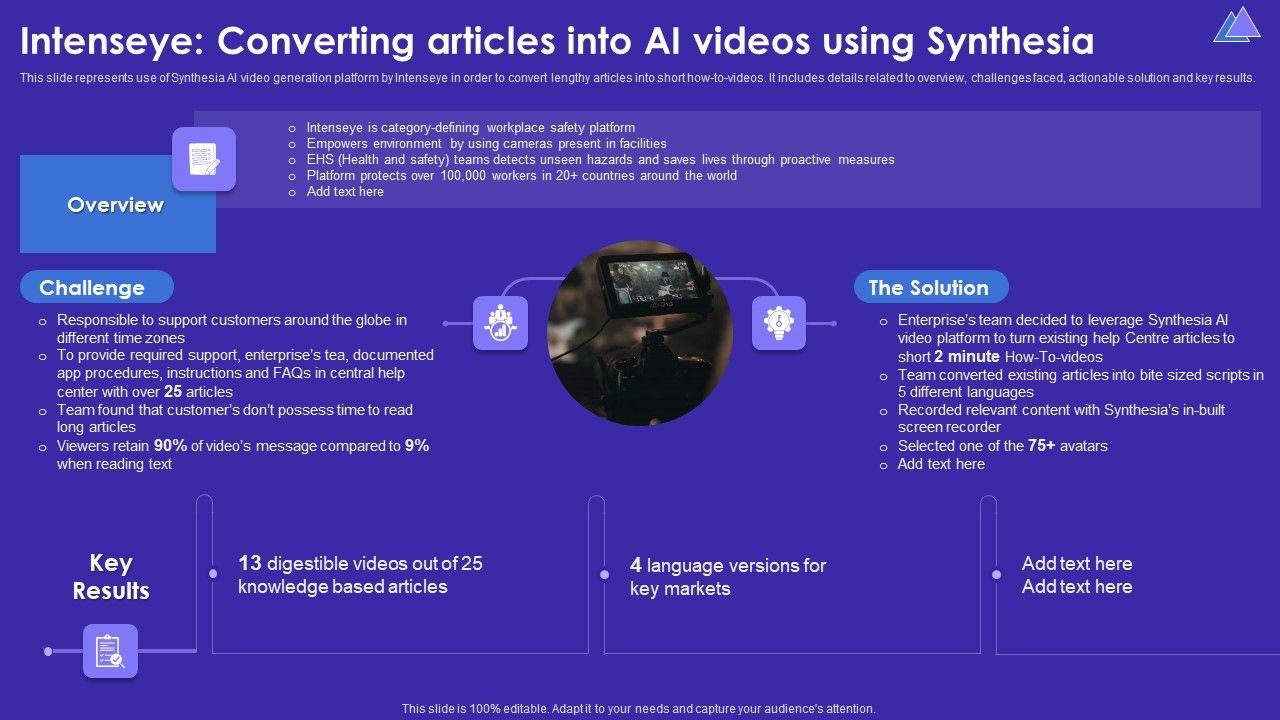
Task: Click the triangle logo in the slide corner
Action: 1237,25
